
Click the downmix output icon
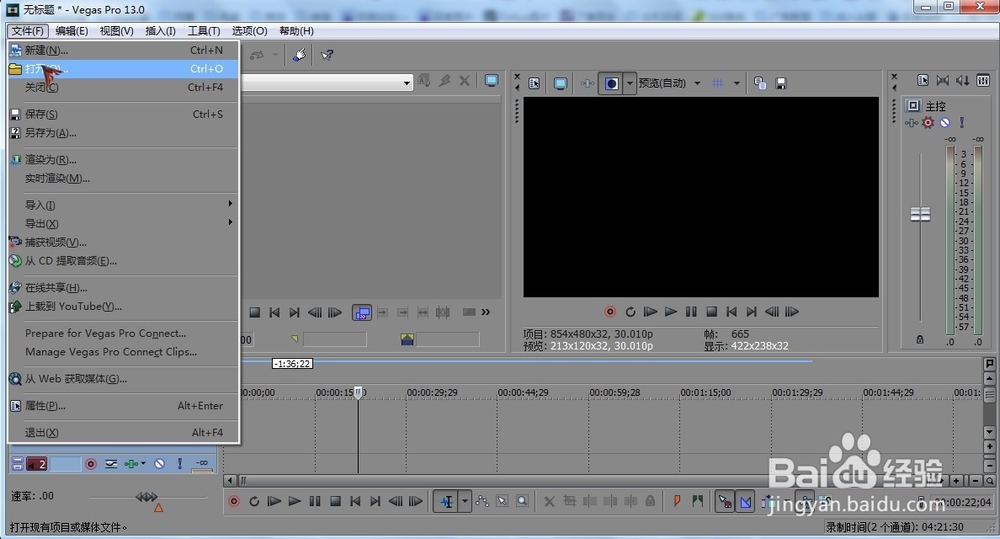(x=943, y=80)
